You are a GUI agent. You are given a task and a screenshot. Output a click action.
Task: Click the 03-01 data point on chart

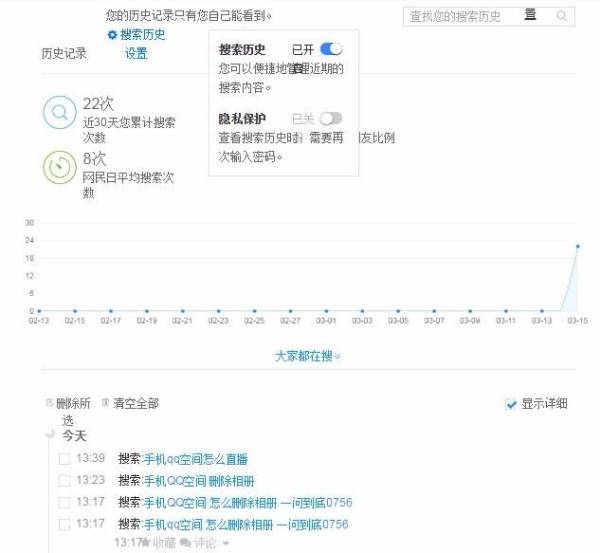pyautogui.click(x=326, y=311)
